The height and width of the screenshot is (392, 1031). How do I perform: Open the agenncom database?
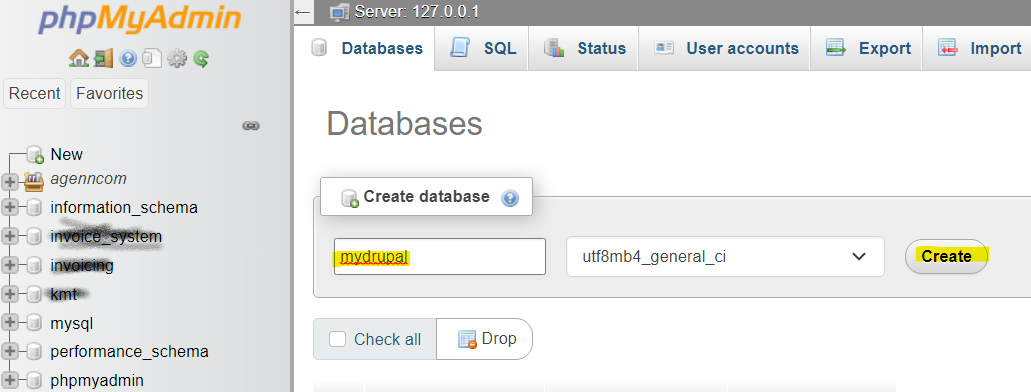88,179
